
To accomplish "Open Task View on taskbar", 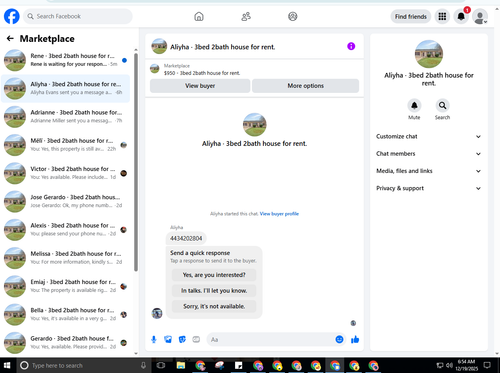I will pyautogui.click(x=161, y=365).
